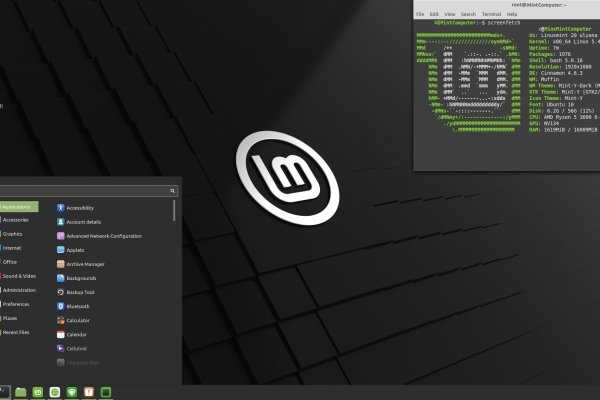This screenshot has height=400, width=600.
Task: Select the Sound & Video category
Action: pos(18,275)
